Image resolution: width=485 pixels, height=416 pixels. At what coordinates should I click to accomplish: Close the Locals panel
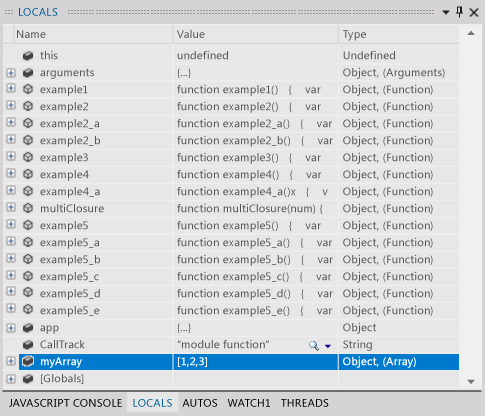pos(474,13)
